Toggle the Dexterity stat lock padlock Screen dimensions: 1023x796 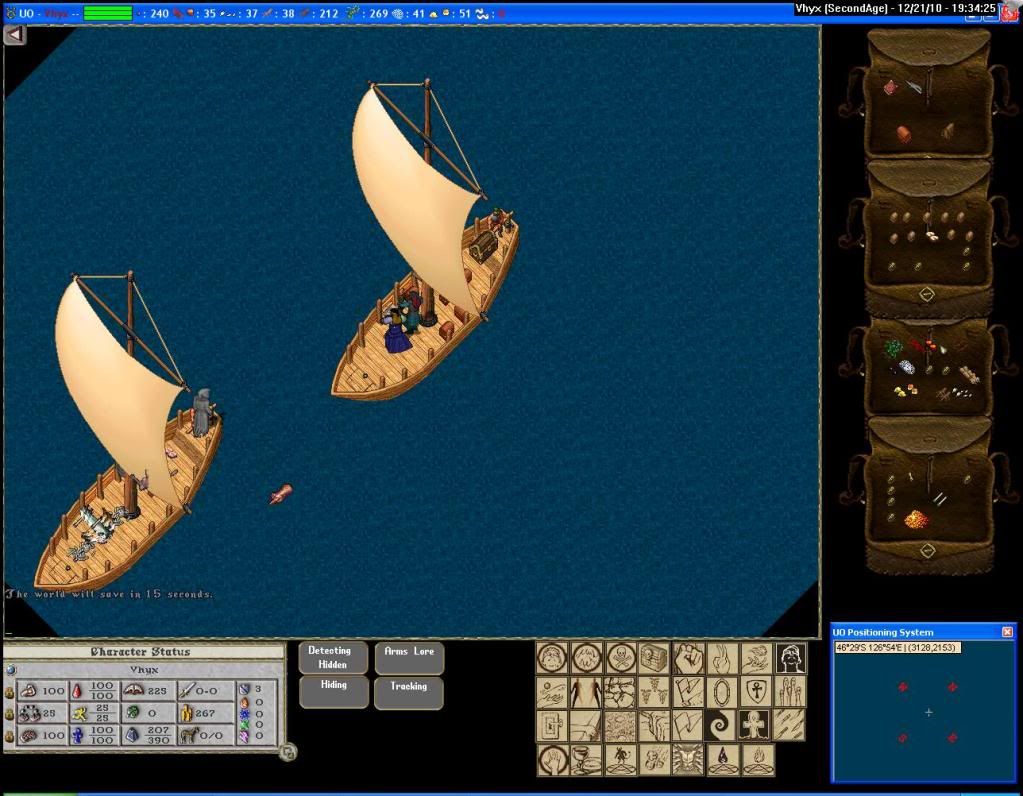point(9,714)
